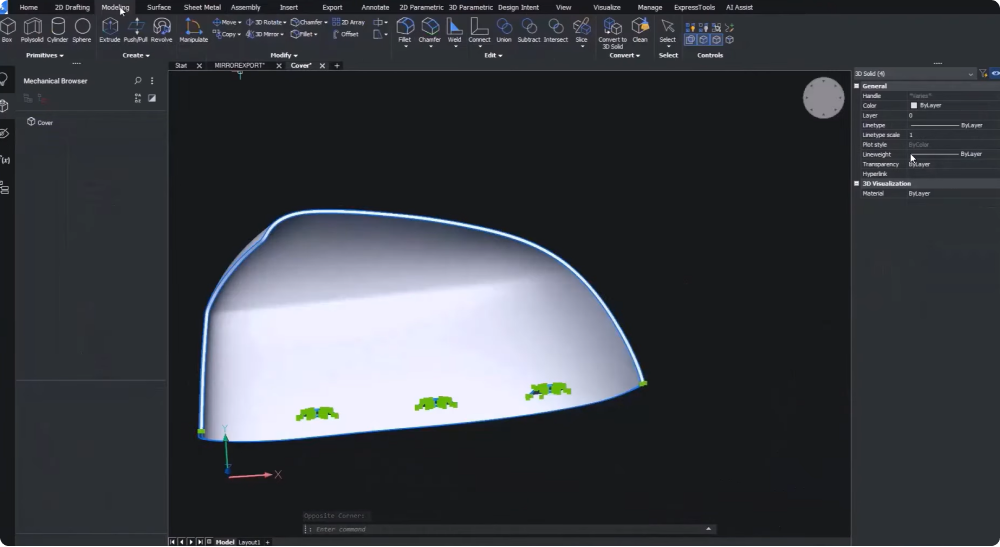The height and width of the screenshot is (547, 1000).
Task: Select the Polysolid tool
Action: click(32, 30)
